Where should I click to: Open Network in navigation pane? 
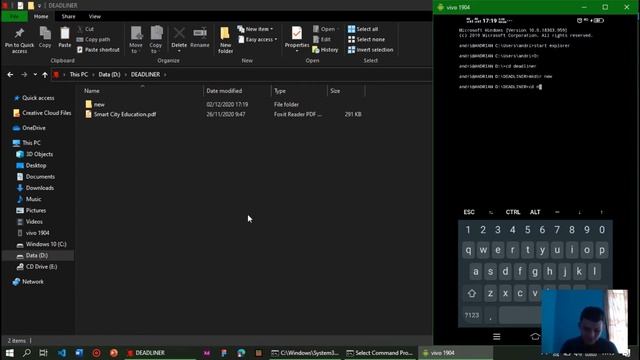(x=29, y=282)
